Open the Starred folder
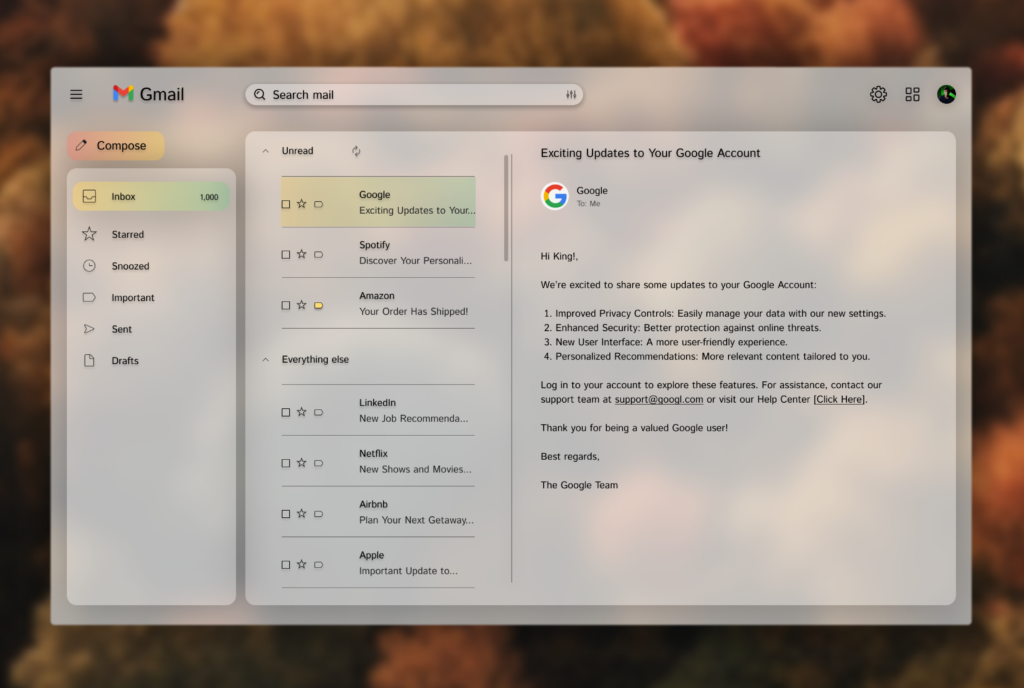The width and height of the screenshot is (1024, 688). tap(127, 234)
